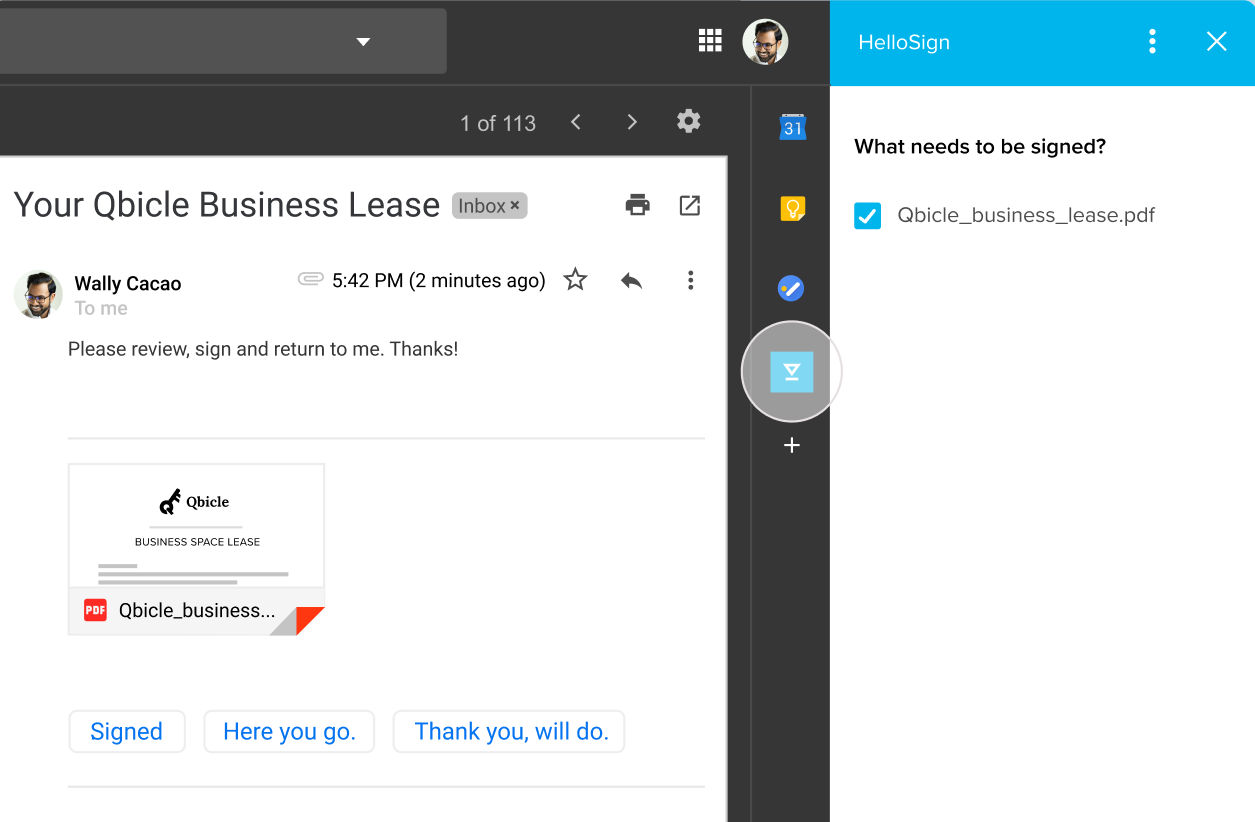Open Google Tasks in the side panel
This screenshot has width=1255, height=822.
point(791,289)
